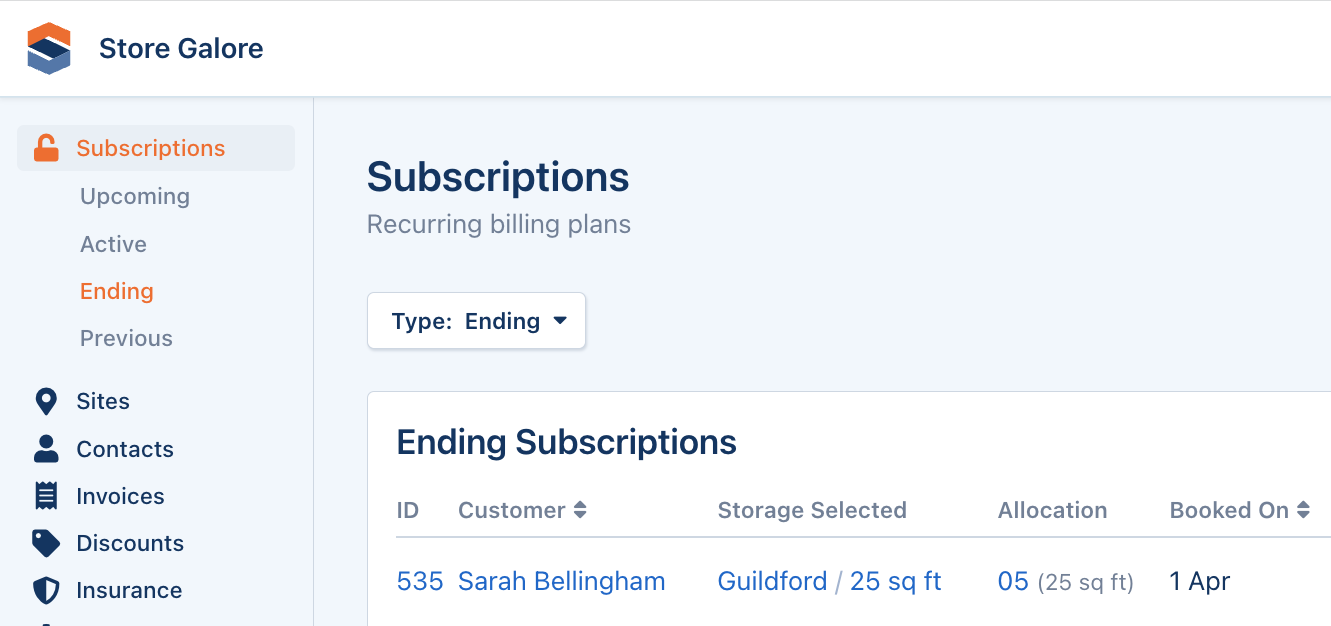Select Active in the sidebar
Image resolution: width=1331 pixels, height=626 pixels.
point(113,244)
